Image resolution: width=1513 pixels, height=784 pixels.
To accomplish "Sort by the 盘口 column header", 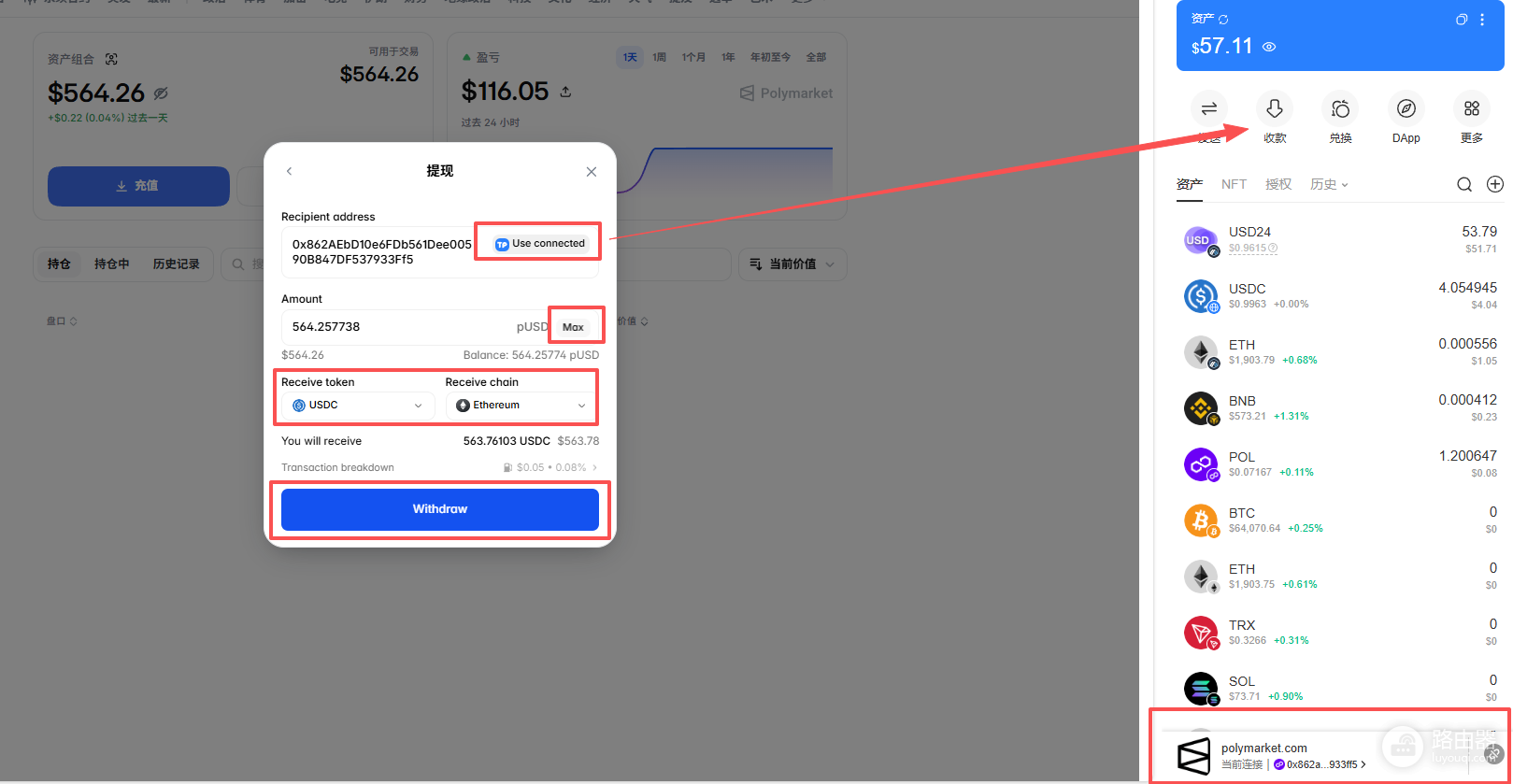I will coord(62,321).
